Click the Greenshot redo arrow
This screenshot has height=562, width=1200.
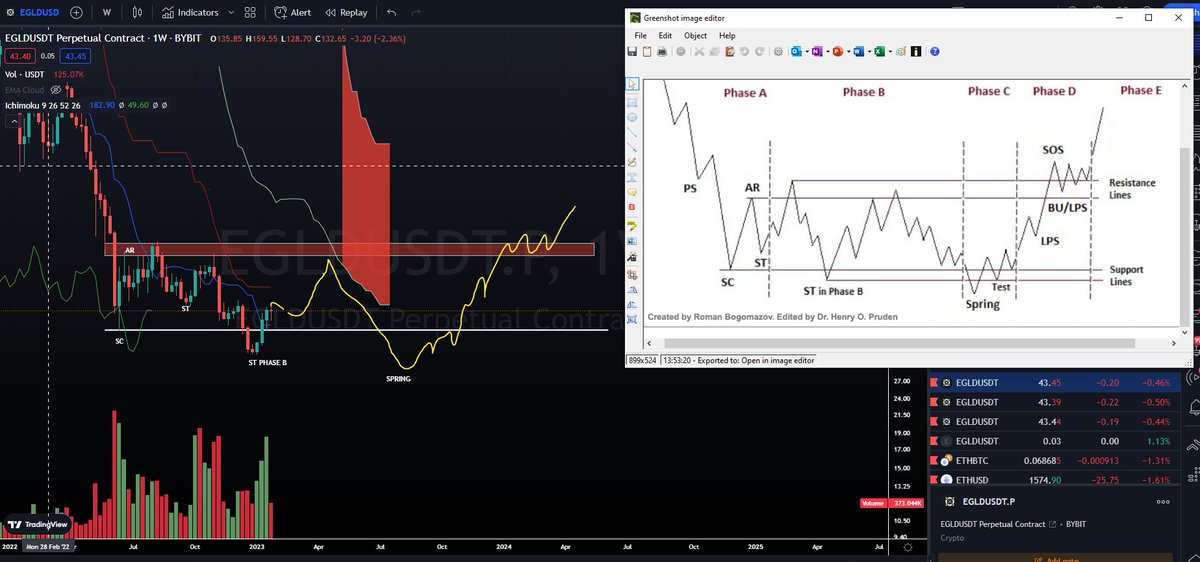point(759,51)
